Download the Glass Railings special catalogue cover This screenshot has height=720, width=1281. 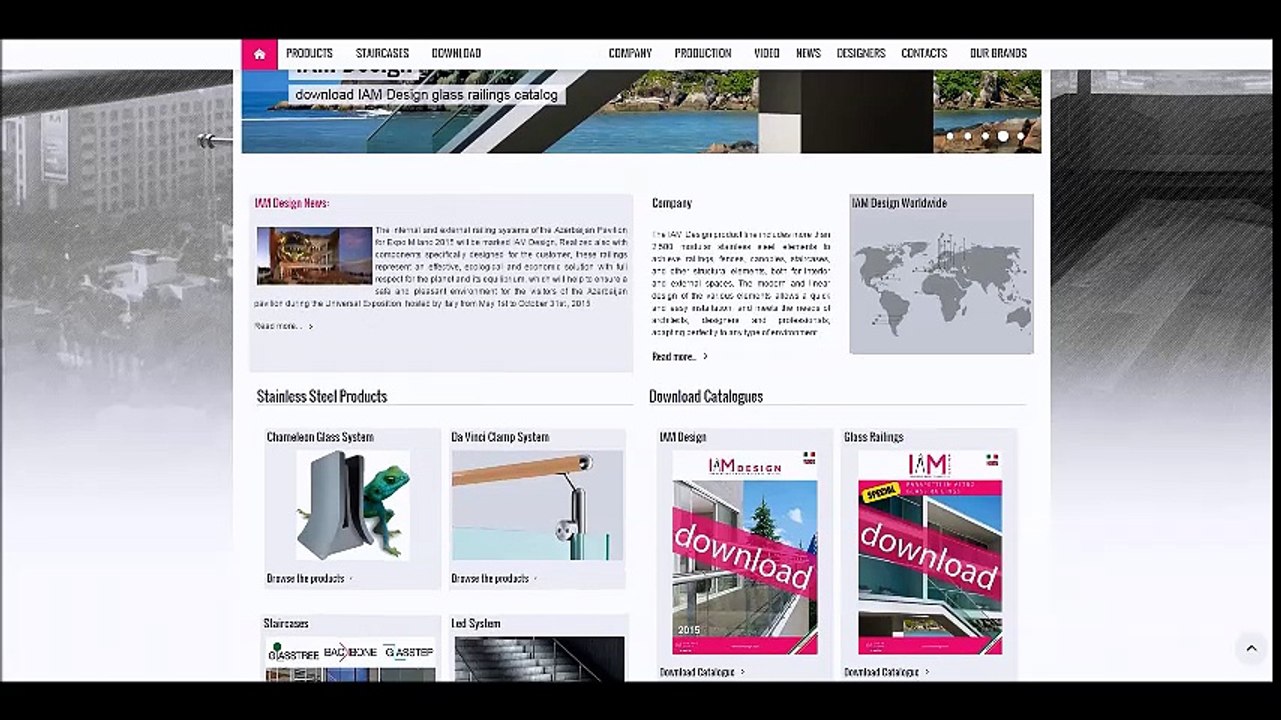(x=930, y=553)
